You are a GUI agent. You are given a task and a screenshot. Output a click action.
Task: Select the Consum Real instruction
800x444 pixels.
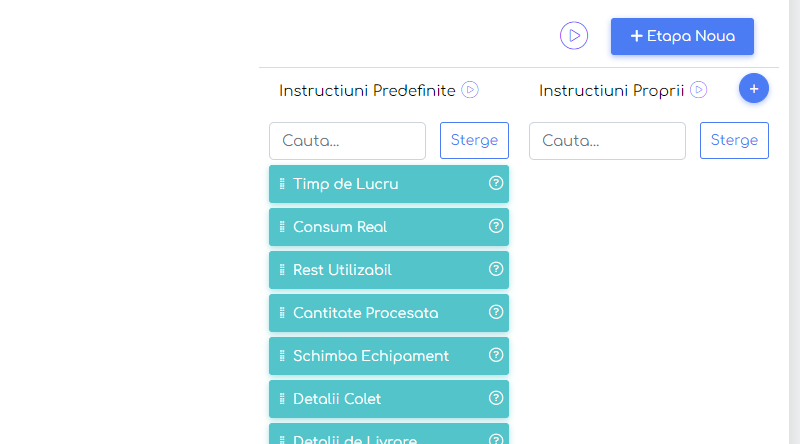[340, 227]
